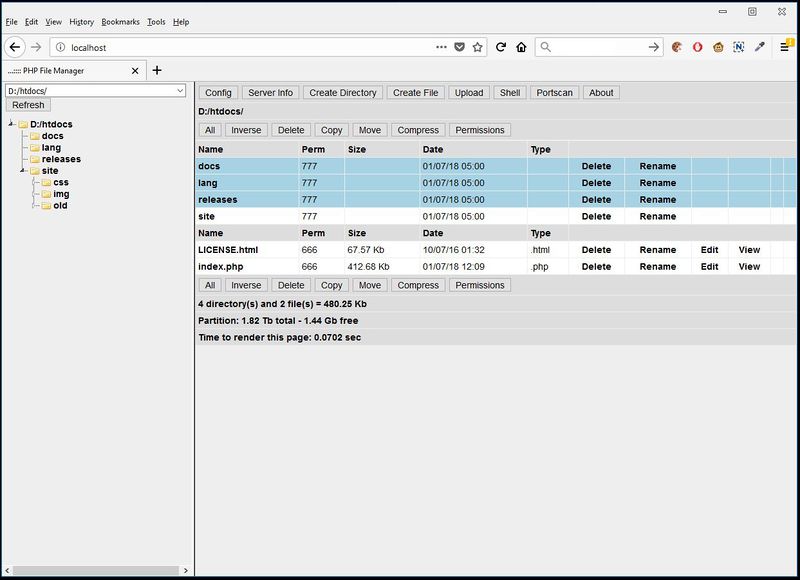Open the Shell tool
Image resolution: width=800 pixels, height=580 pixels.
(510, 93)
